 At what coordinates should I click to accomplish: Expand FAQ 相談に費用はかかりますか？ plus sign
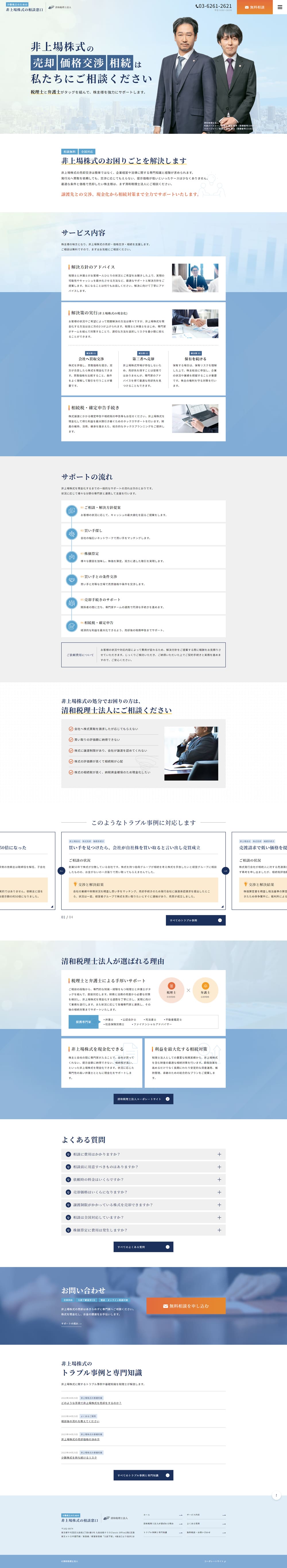click(219, 1154)
